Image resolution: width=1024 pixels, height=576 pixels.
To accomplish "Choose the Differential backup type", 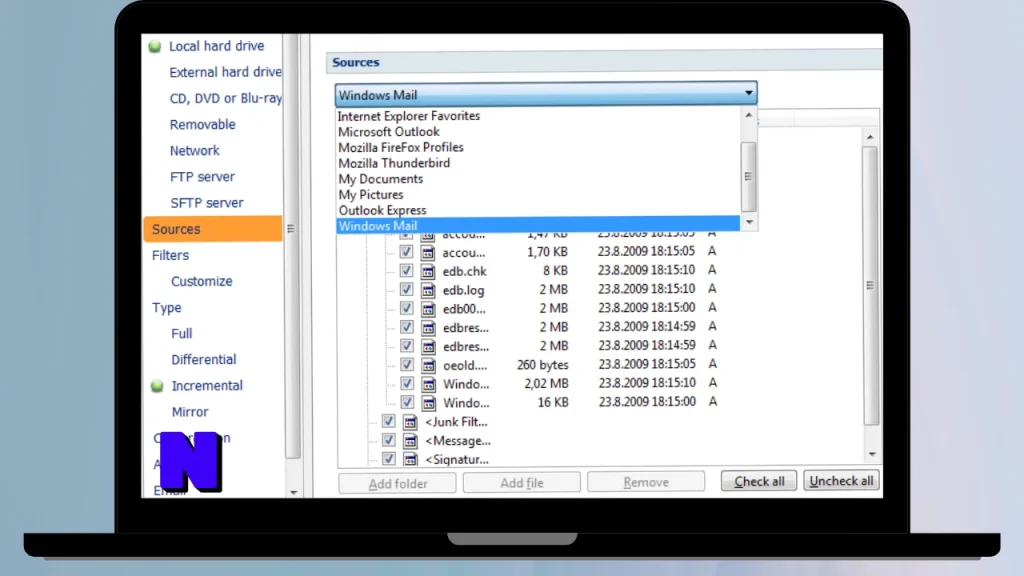I will [204, 360].
